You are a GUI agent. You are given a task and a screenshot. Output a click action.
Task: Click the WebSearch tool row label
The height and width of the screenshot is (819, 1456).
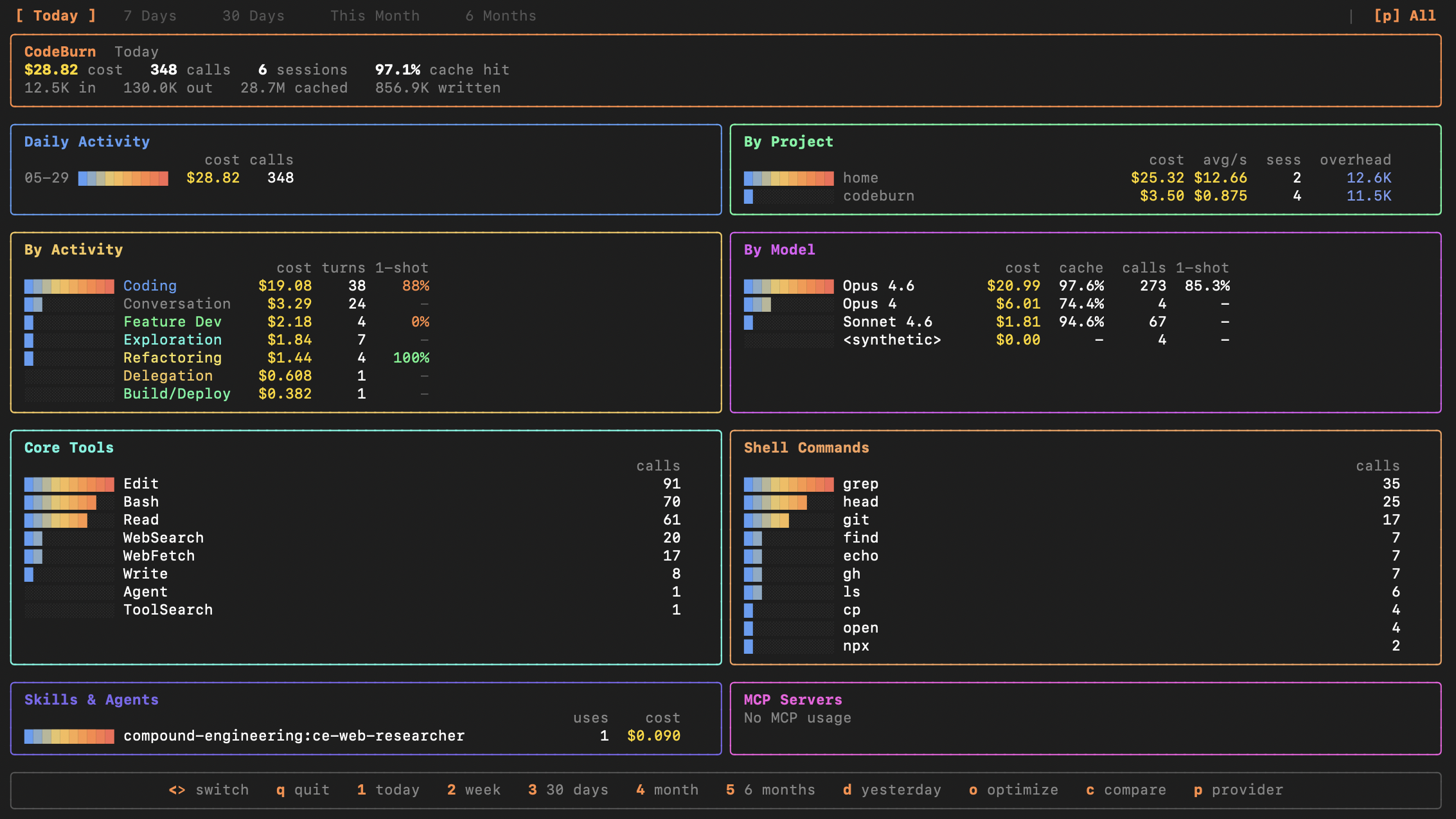click(x=163, y=537)
